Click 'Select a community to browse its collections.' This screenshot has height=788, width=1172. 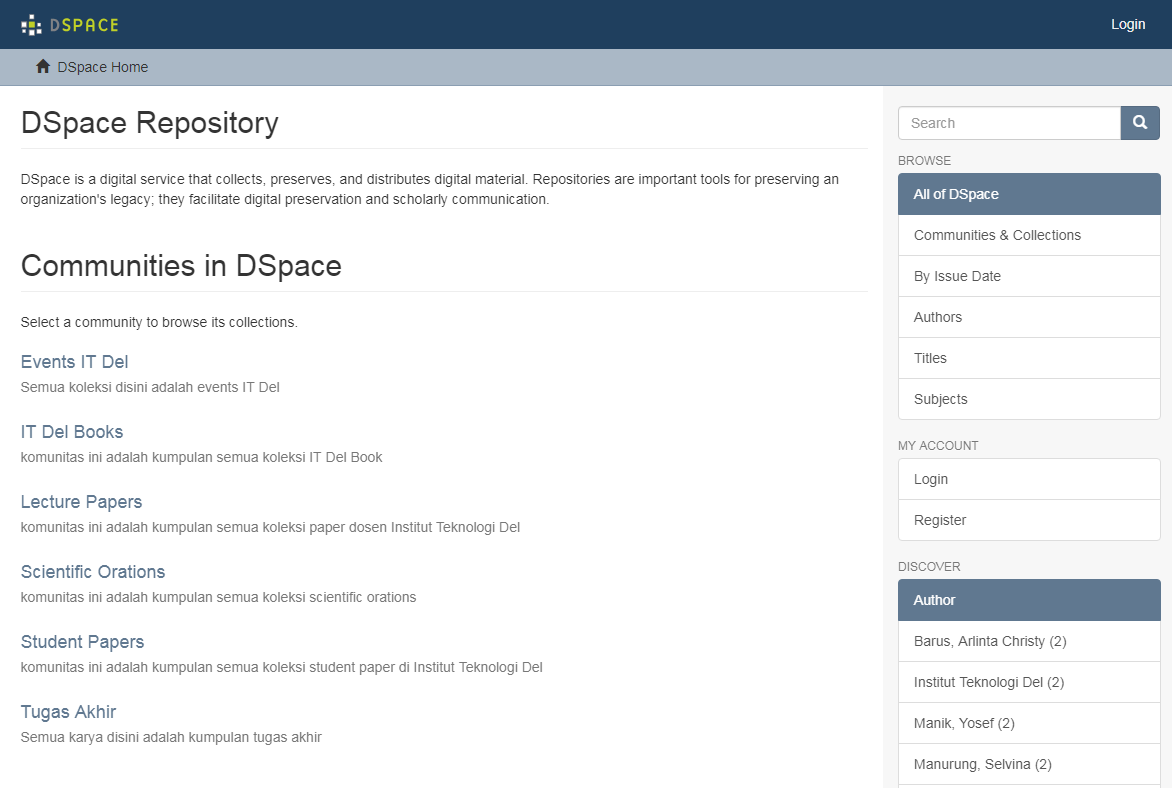(x=158, y=322)
